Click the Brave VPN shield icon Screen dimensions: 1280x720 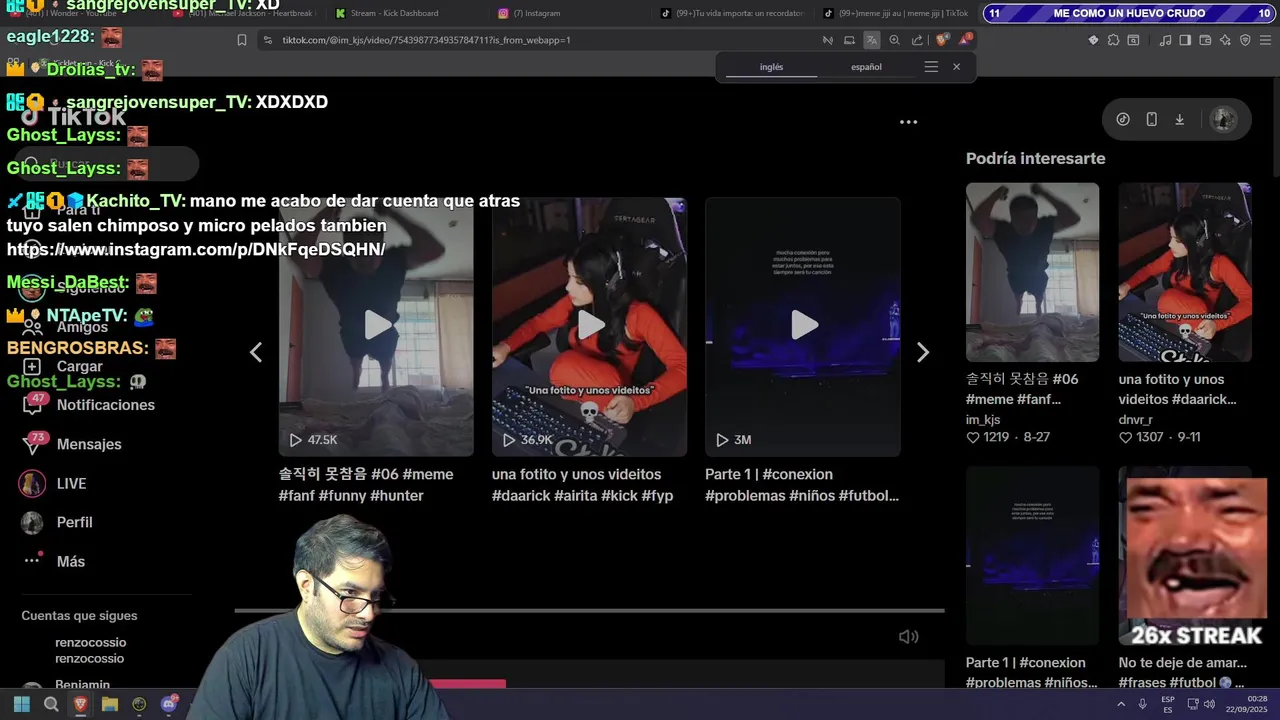1245,40
